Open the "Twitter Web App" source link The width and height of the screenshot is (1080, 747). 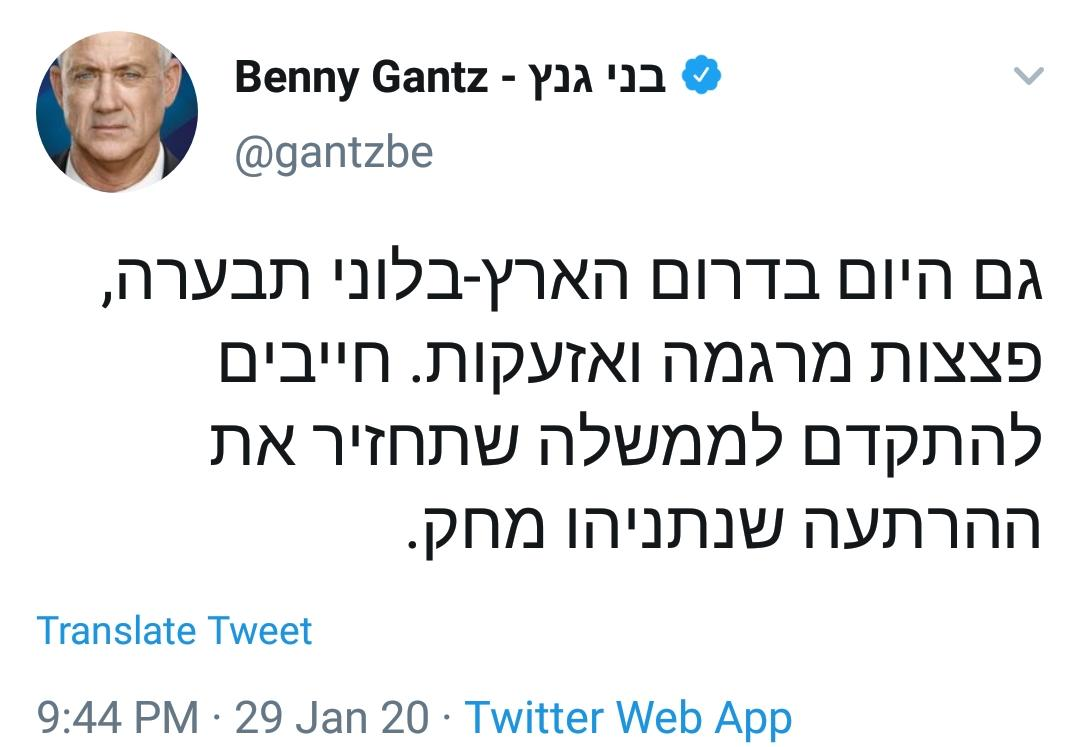point(628,717)
